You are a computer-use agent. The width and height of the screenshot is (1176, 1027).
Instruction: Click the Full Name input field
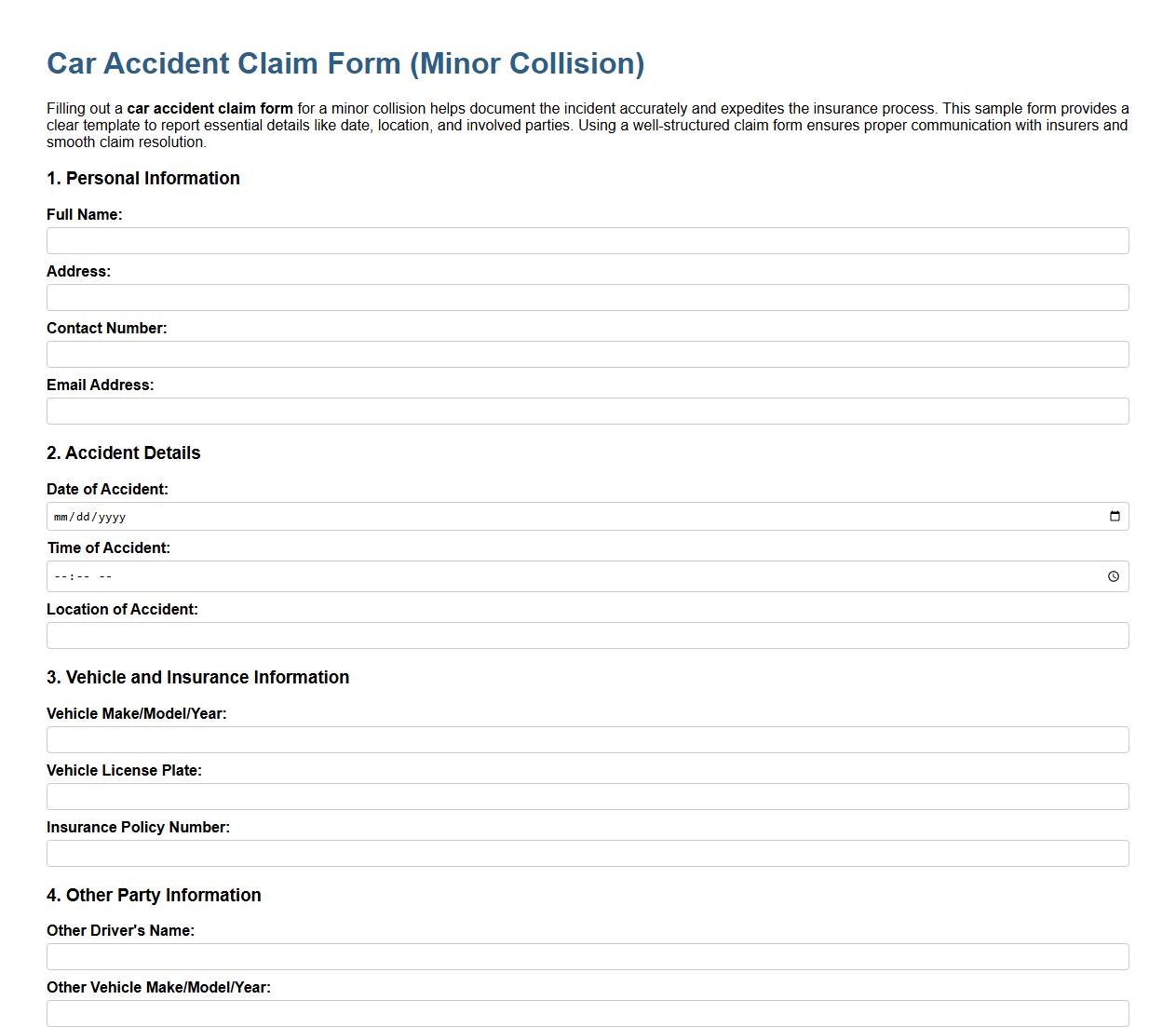coord(587,240)
